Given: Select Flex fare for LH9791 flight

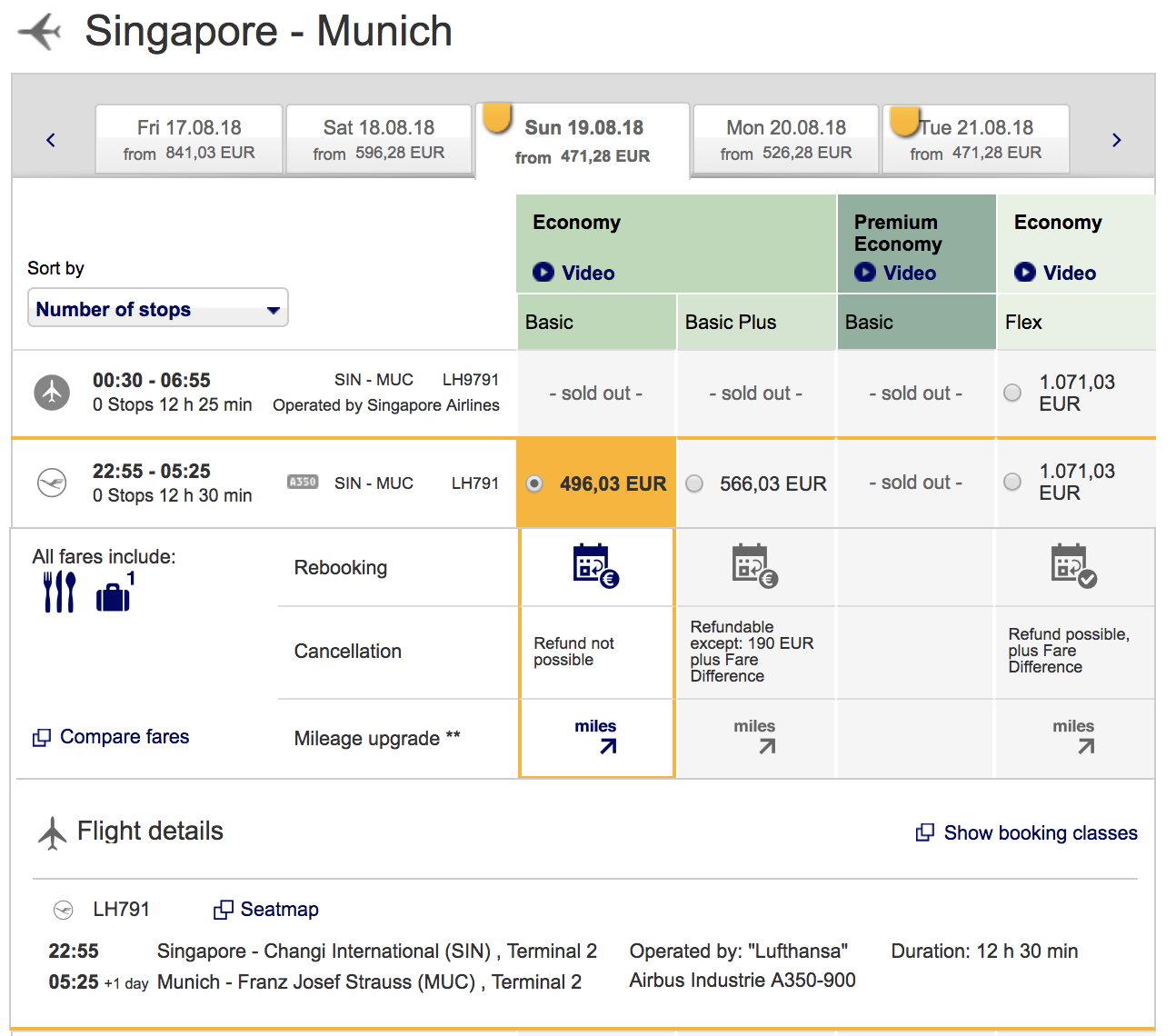Looking at the screenshot, I should click(x=1012, y=393).
